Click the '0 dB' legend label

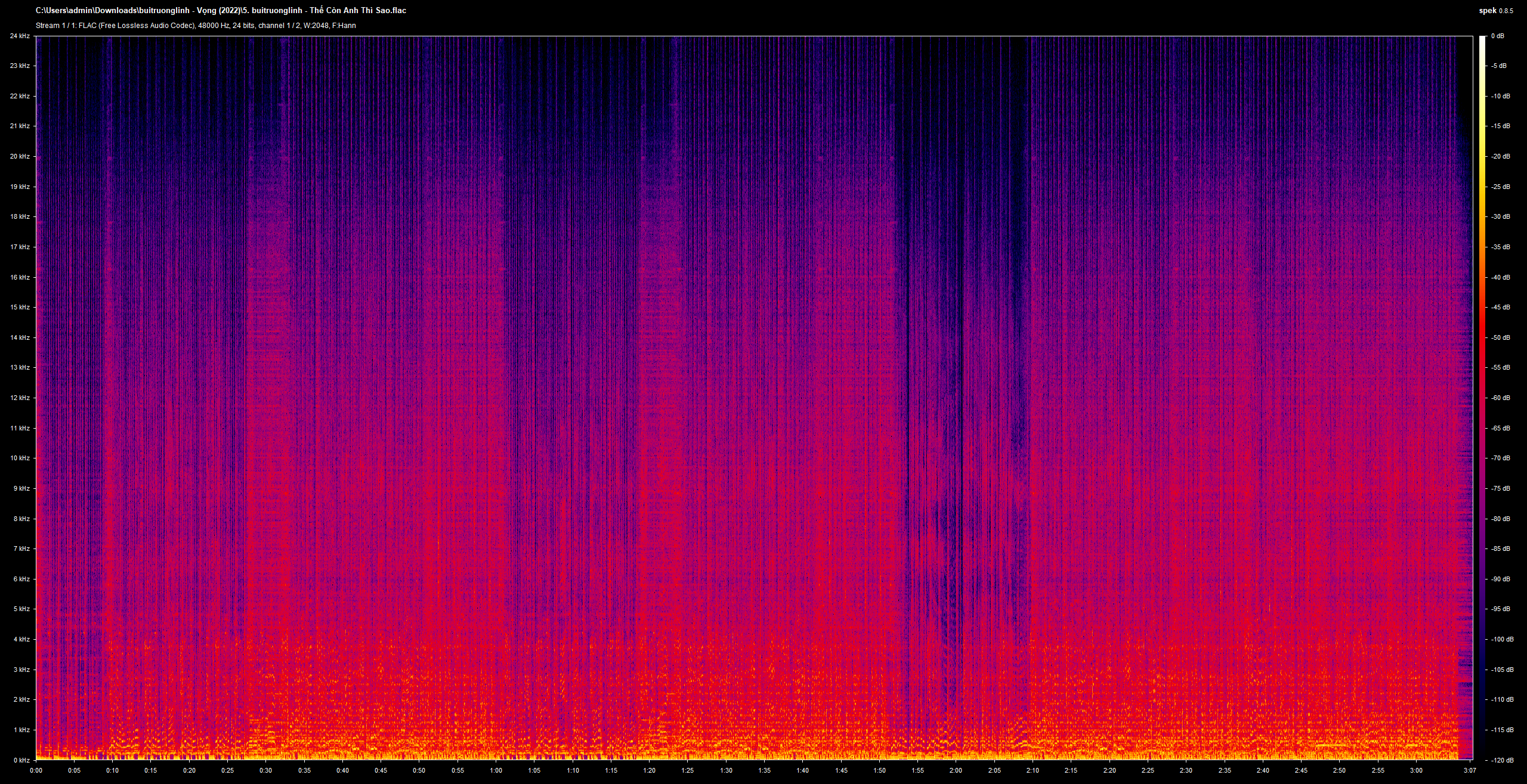(1498, 36)
